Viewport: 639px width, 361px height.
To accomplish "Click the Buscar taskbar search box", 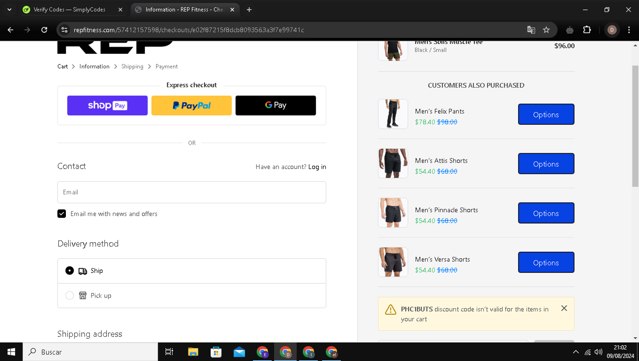I will (90, 352).
